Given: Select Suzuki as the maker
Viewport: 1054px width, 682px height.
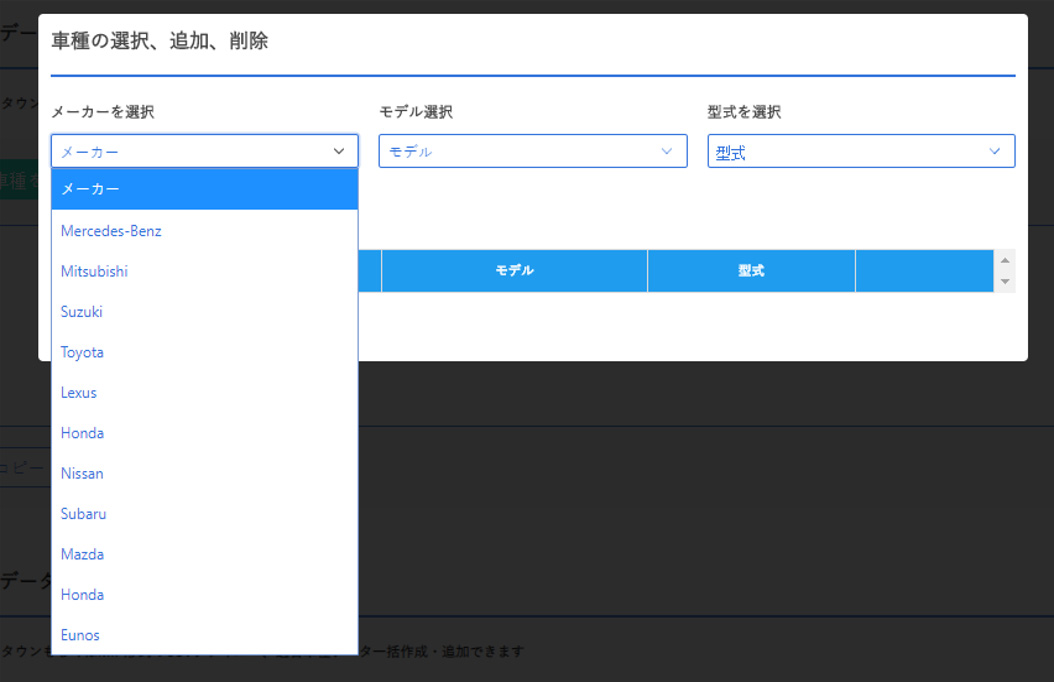Looking at the screenshot, I should pos(204,312).
